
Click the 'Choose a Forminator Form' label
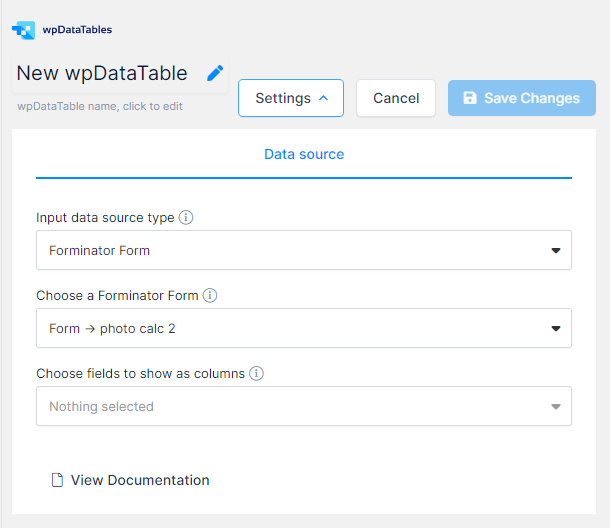pos(117,295)
